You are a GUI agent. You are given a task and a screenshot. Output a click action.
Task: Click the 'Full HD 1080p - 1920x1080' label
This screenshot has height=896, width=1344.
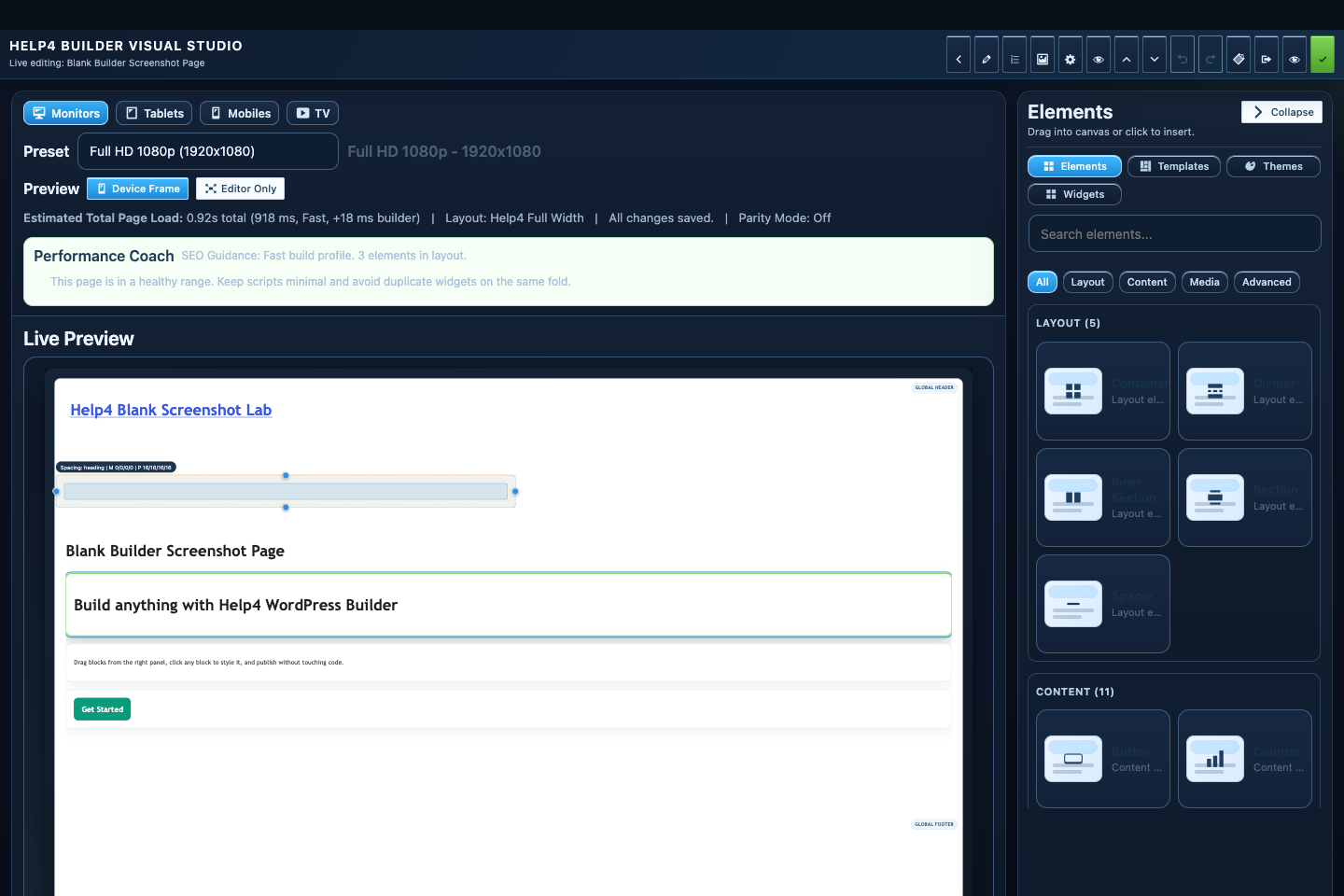pyautogui.click(x=444, y=151)
